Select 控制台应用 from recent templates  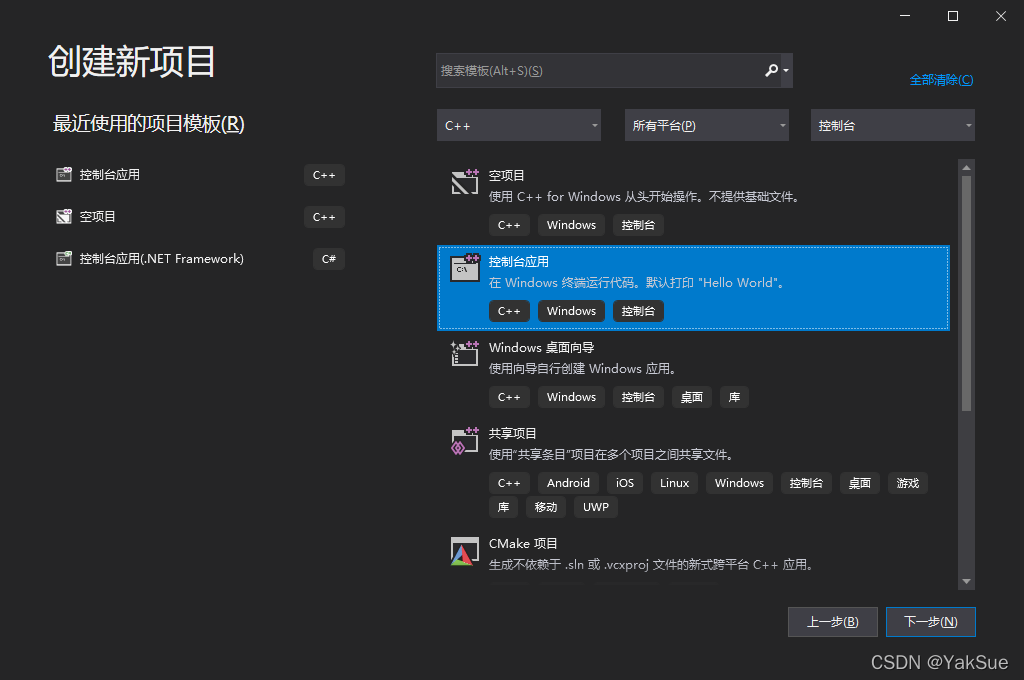click(x=110, y=174)
